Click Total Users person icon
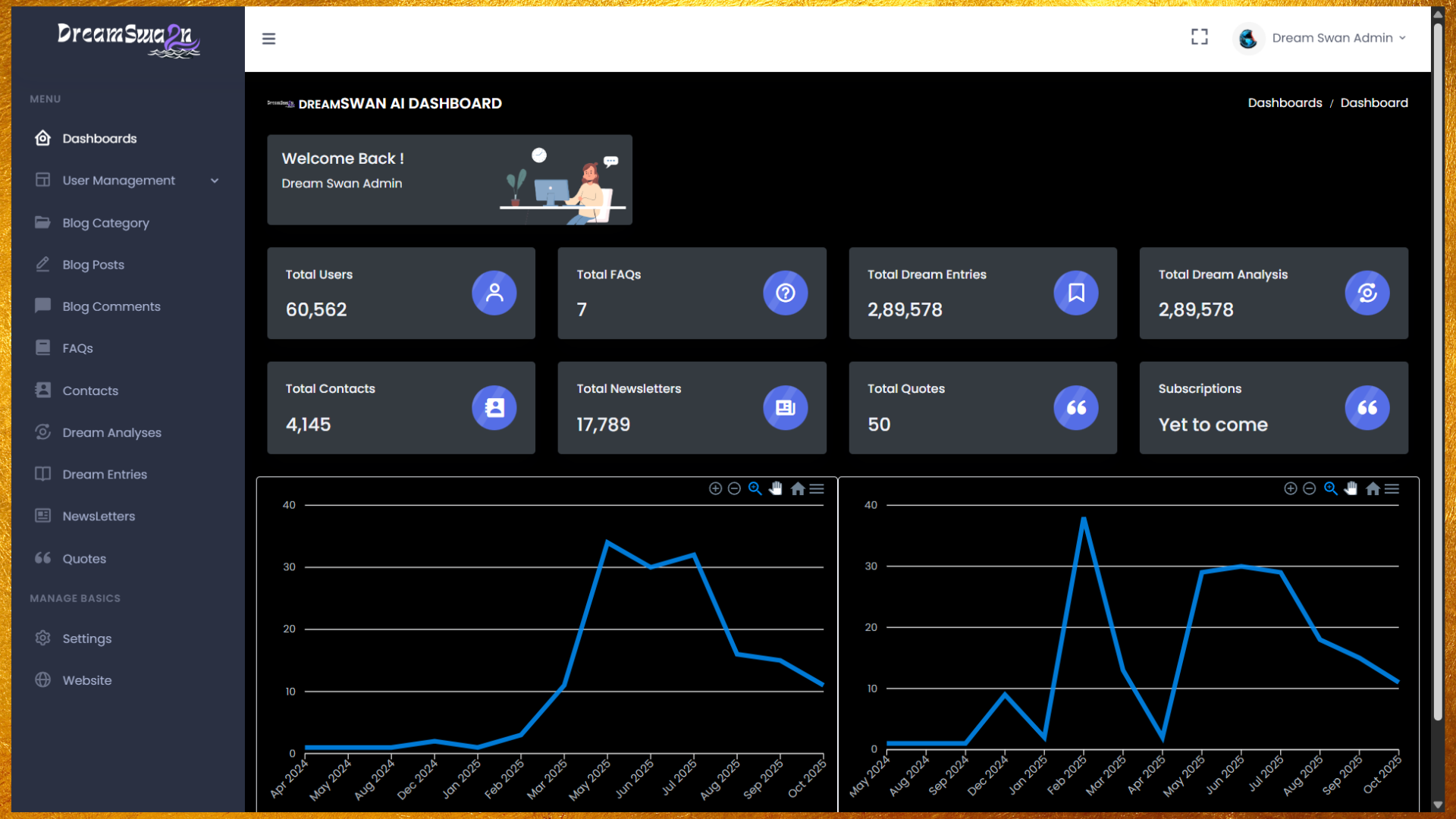 pyautogui.click(x=494, y=293)
